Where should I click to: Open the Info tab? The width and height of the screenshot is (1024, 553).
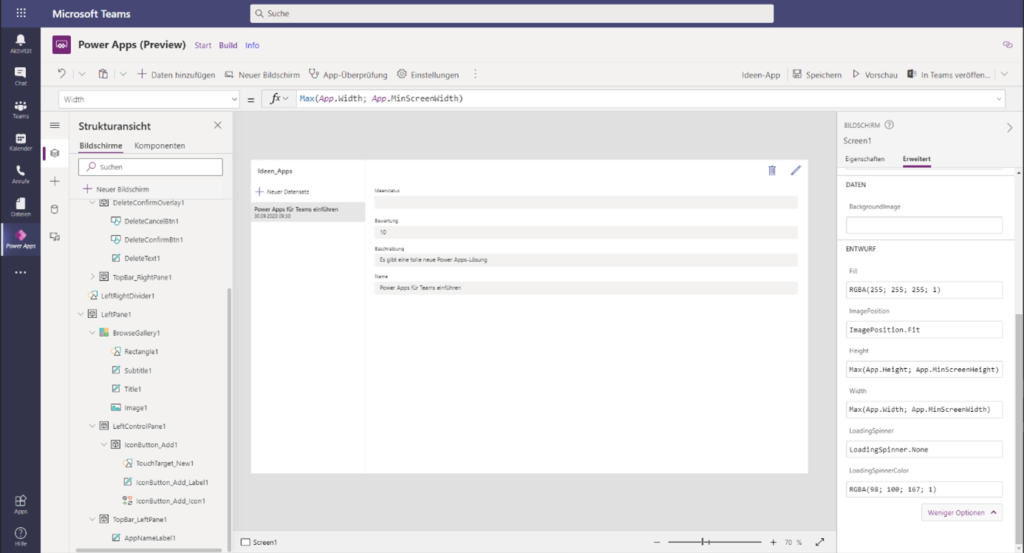point(252,45)
